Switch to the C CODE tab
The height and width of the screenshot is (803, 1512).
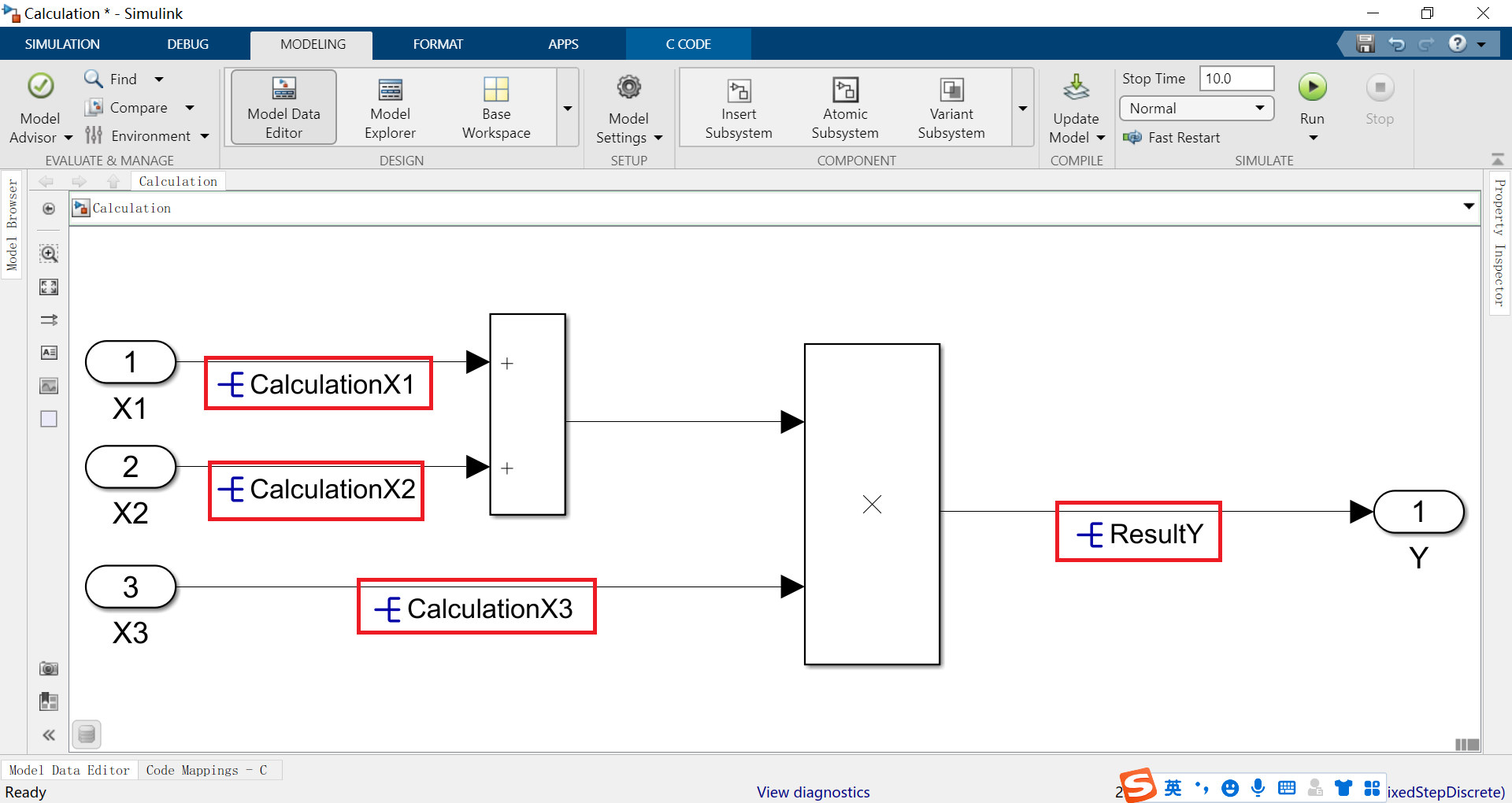[688, 44]
